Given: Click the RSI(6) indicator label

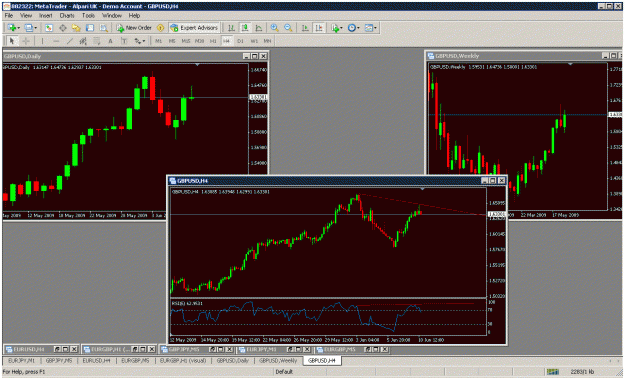Looking at the screenshot, I should pos(187,303).
